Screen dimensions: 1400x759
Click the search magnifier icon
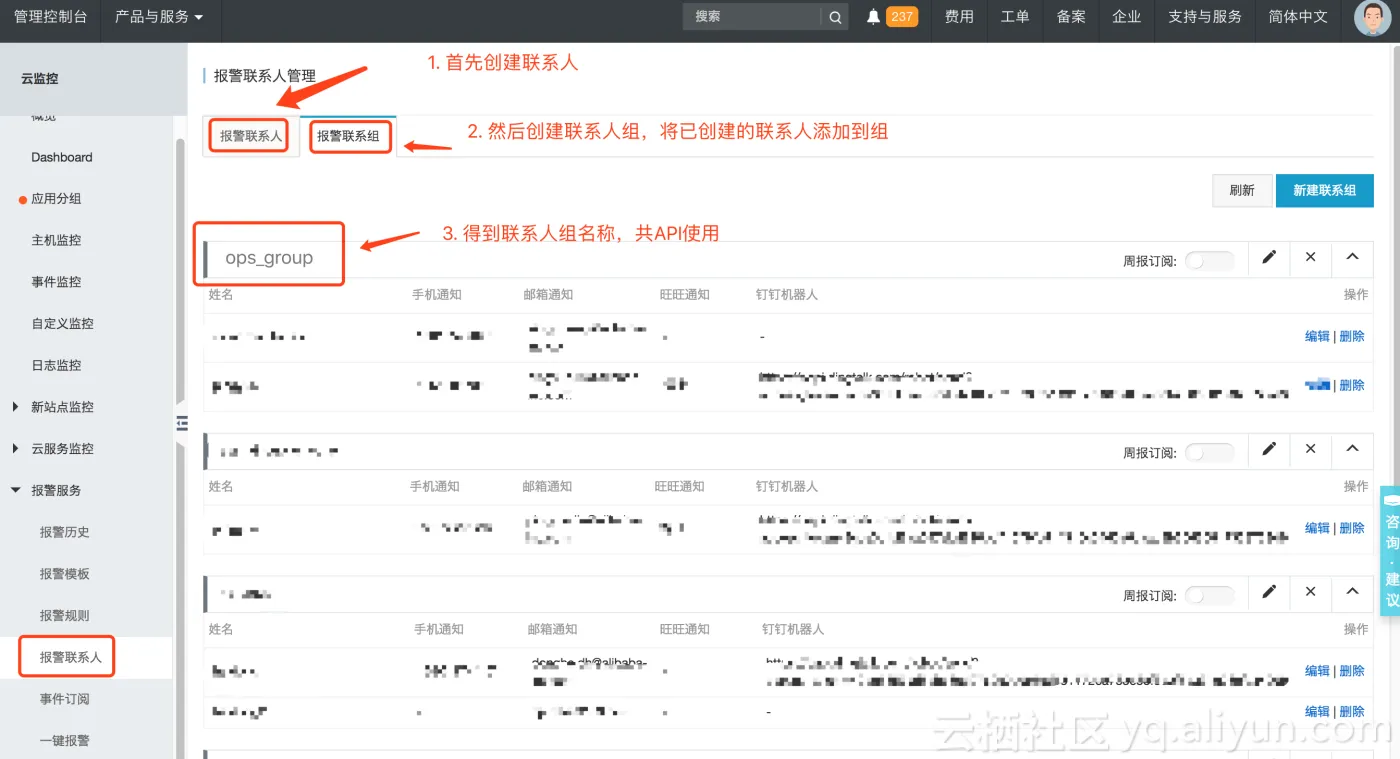[835, 17]
